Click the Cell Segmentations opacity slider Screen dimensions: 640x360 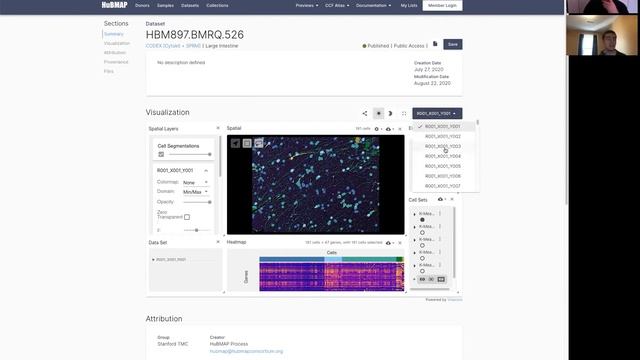[x=190, y=154]
